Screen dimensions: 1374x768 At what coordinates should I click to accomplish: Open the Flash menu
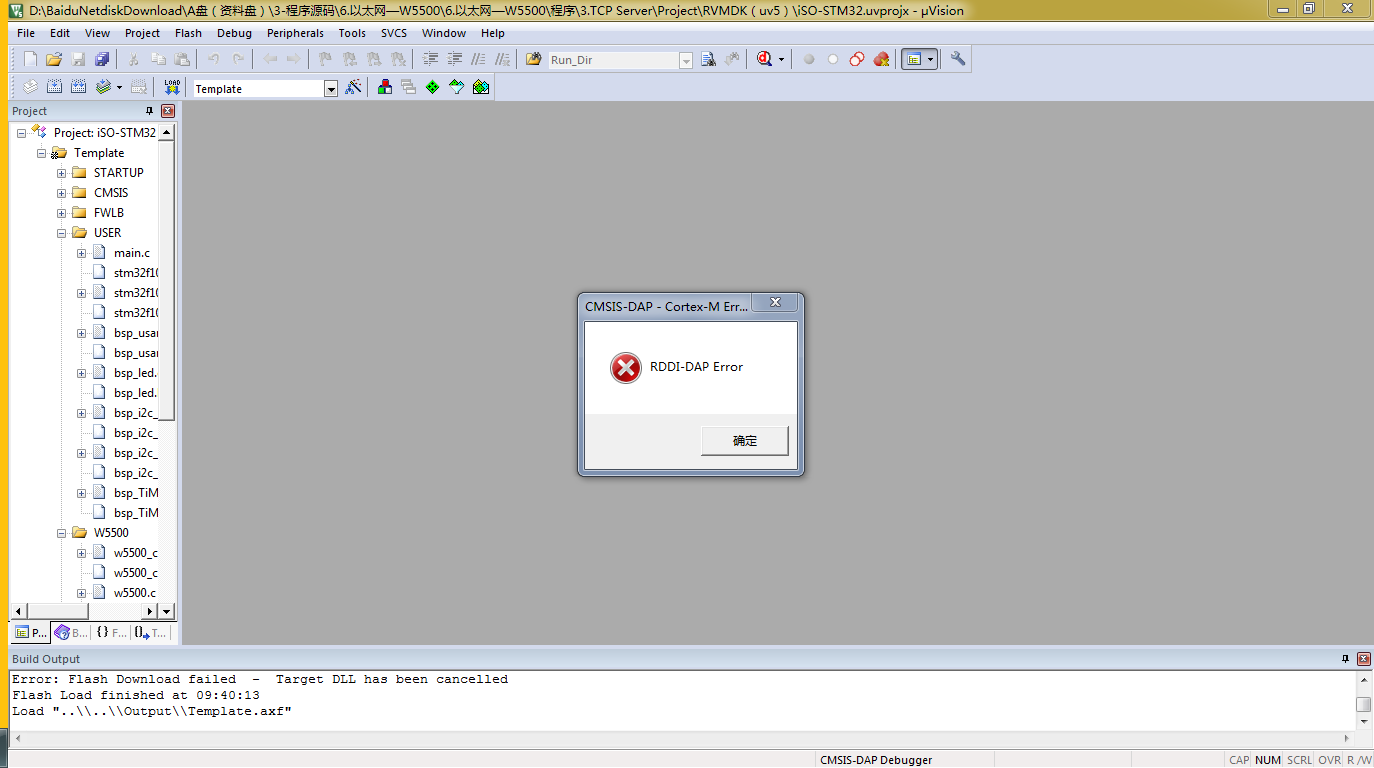pyautogui.click(x=188, y=33)
